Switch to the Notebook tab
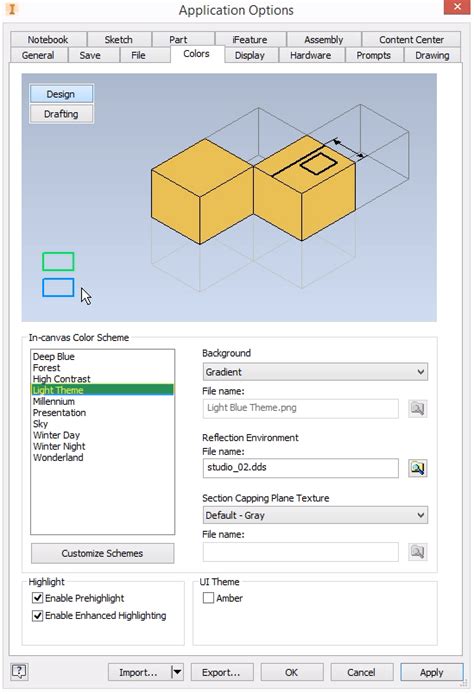474x694 pixels. tap(48, 39)
